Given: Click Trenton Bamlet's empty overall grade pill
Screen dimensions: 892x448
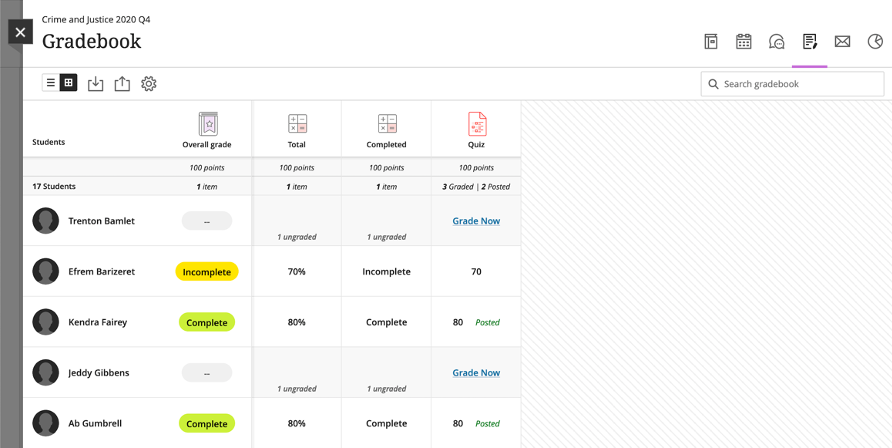Looking at the screenshot, I should pyautogui.click(x=207, y=221).
